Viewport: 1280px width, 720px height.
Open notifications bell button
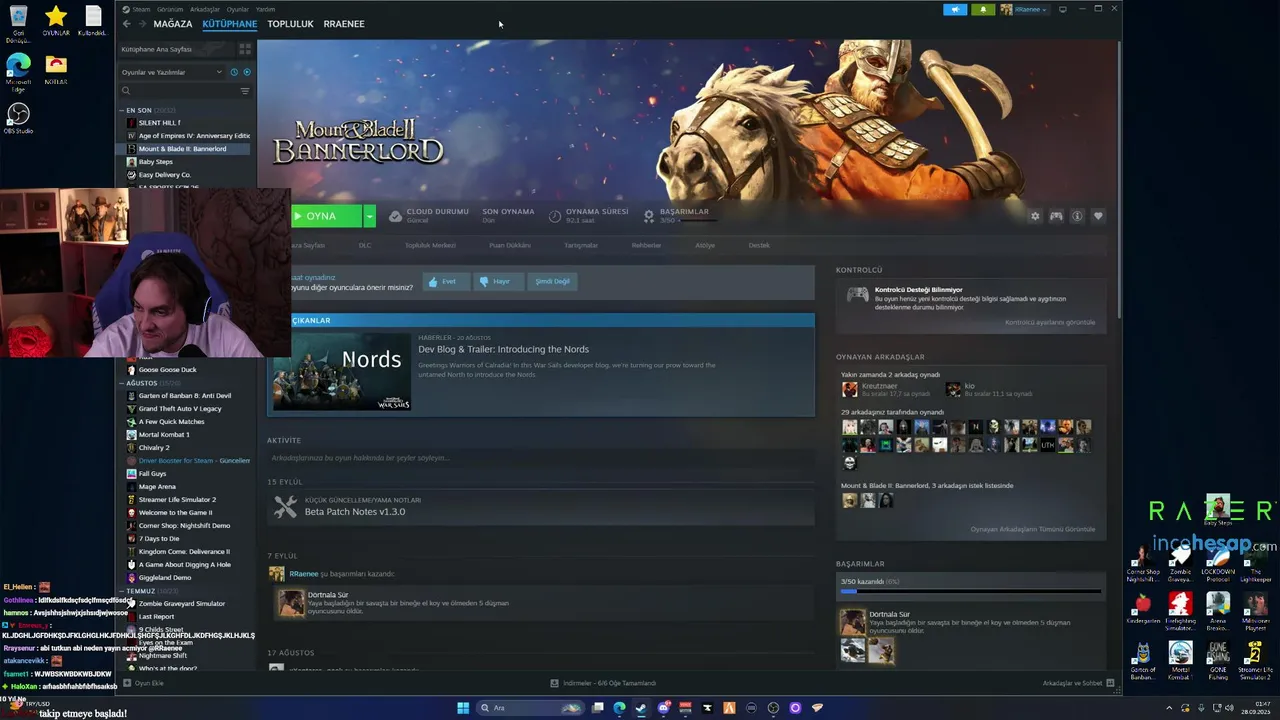point(982,9)
